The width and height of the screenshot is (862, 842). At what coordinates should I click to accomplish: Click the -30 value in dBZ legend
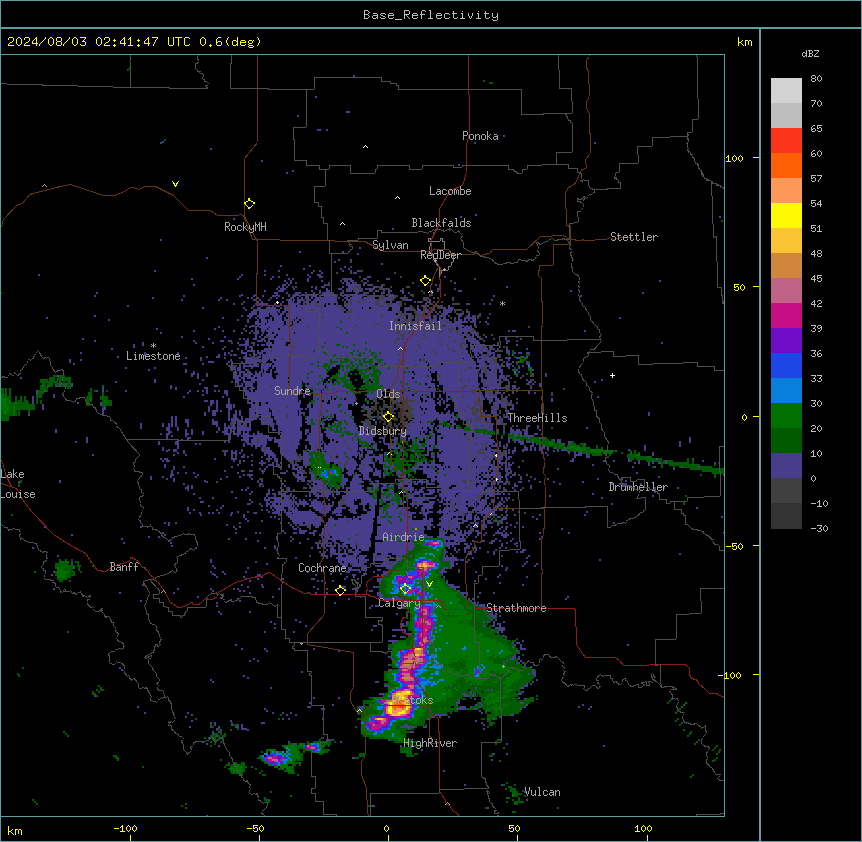pos(819,528)
